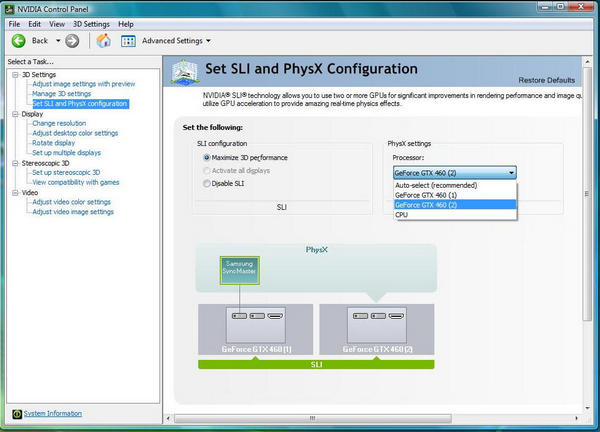Click the horizontal scrollbar thumb

click(x=313, y=418)
